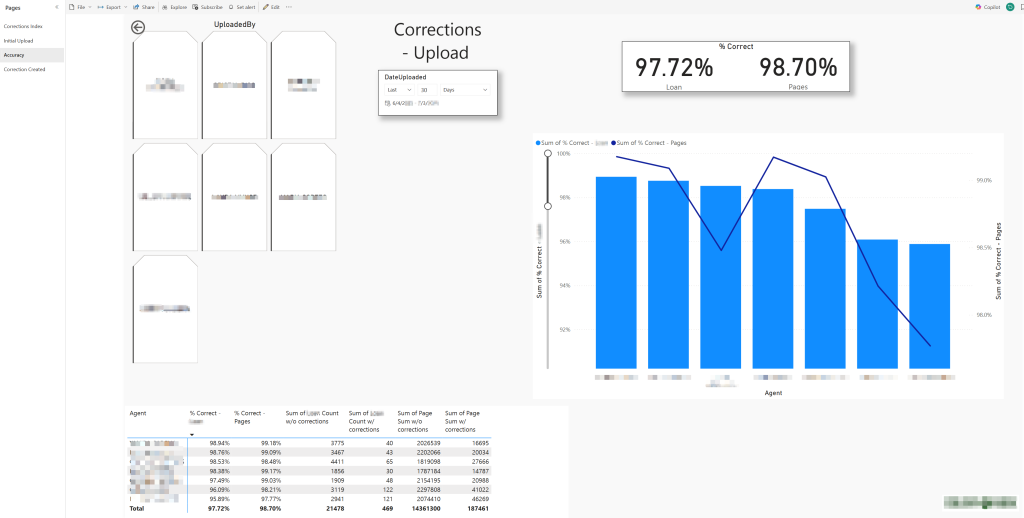
Task: Click the 97.72% Loan card value
Action: pyautogui.click(x=674, y=67)
